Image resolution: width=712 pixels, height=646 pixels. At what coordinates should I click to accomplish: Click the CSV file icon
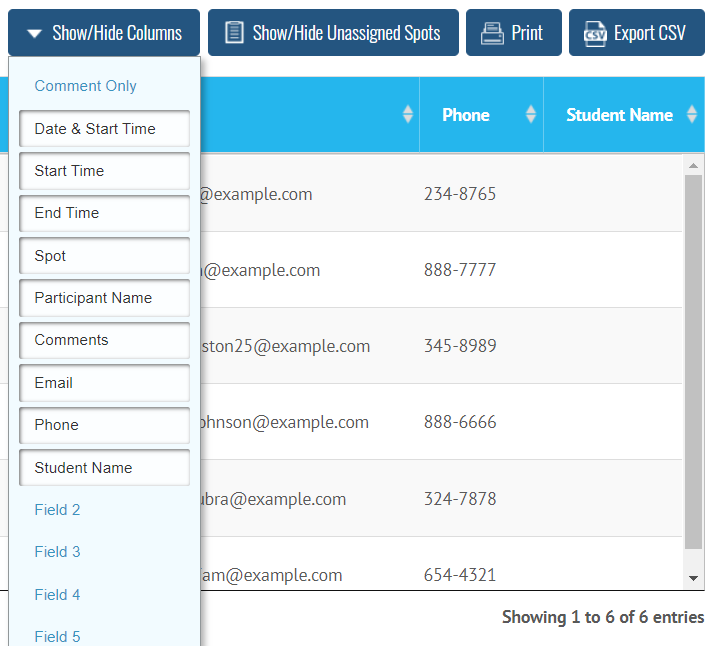595,33
